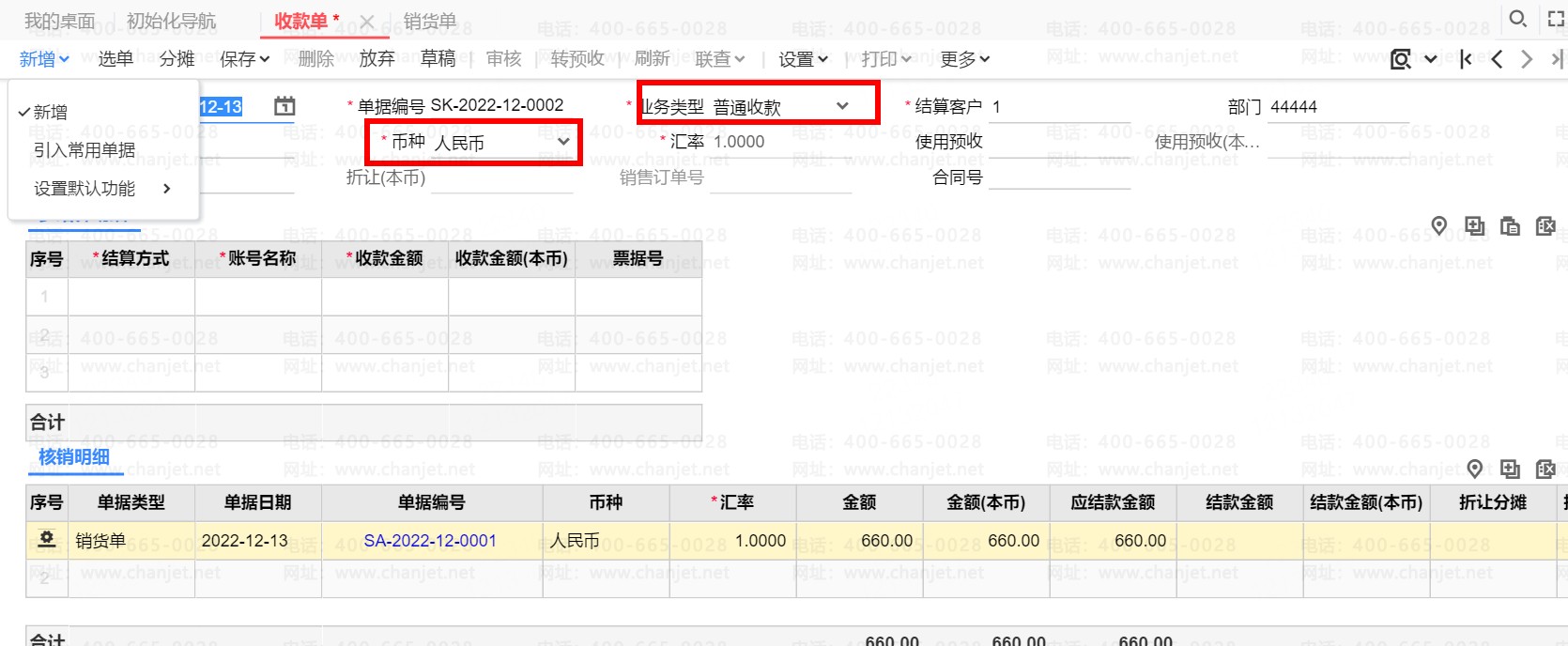
Task: Switch to the 我的桌面 tab
Action: click(x=60, y=21)
